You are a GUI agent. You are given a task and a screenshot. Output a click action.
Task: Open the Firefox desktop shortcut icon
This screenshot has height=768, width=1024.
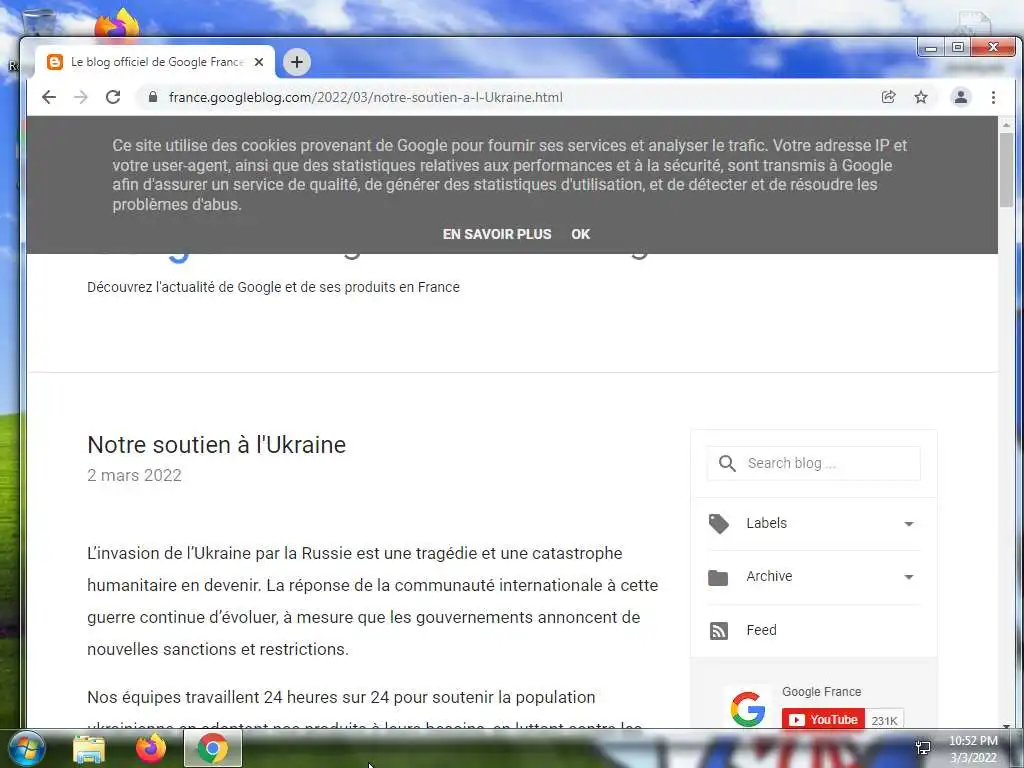(x=117, y=25)
